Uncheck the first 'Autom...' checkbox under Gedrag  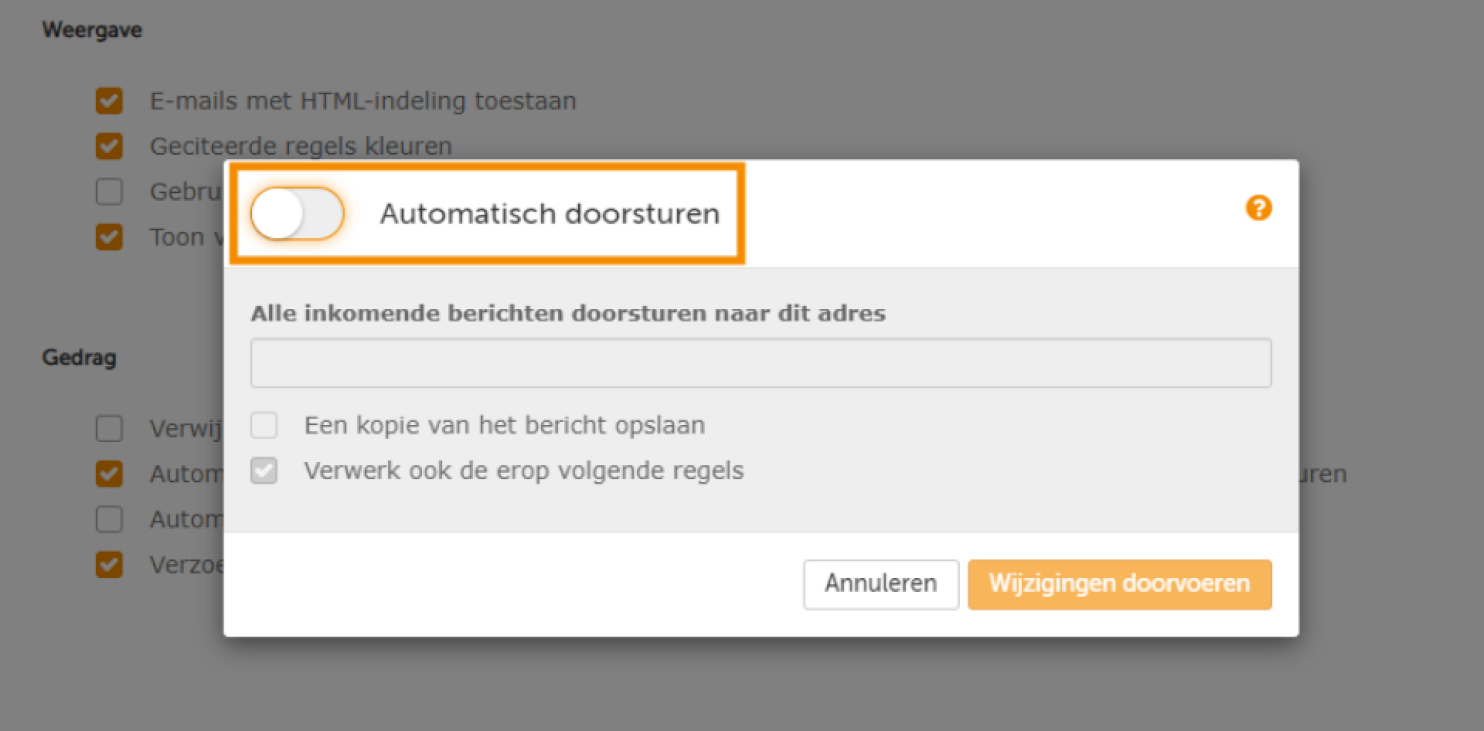[108, 473]
